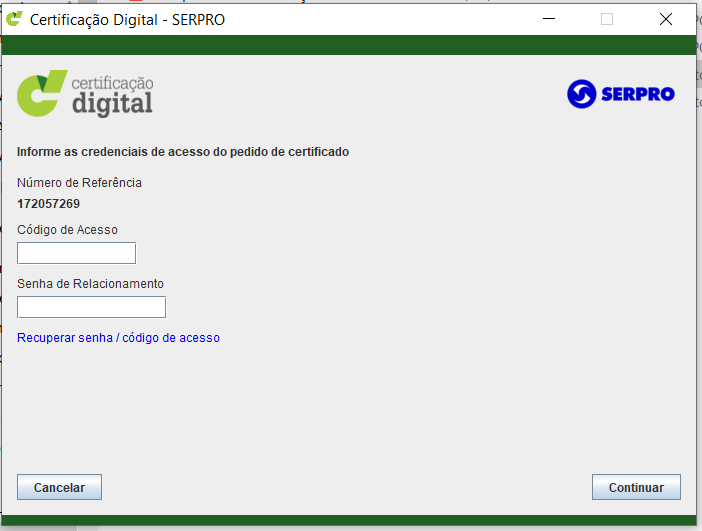702x531 pixels.
Task: Close the Certificação Digital window
Action: pyautogui.click(x=665, y=18)
